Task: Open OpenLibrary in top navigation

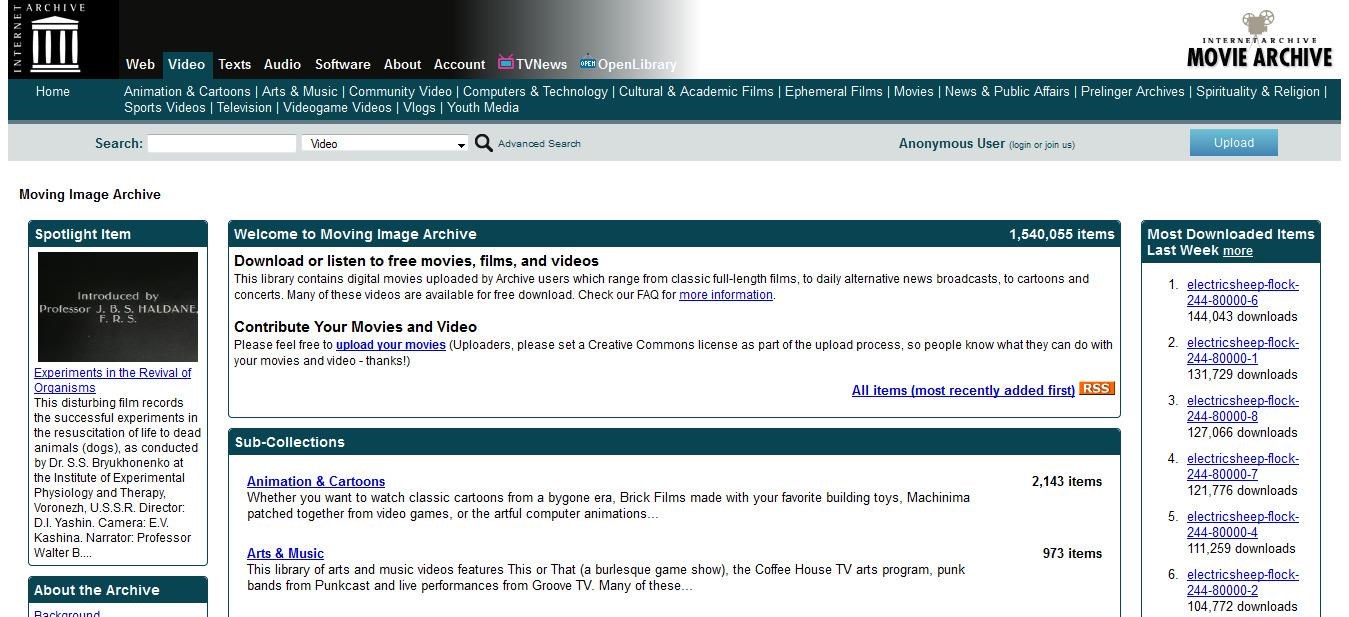Action: (628, 64)
